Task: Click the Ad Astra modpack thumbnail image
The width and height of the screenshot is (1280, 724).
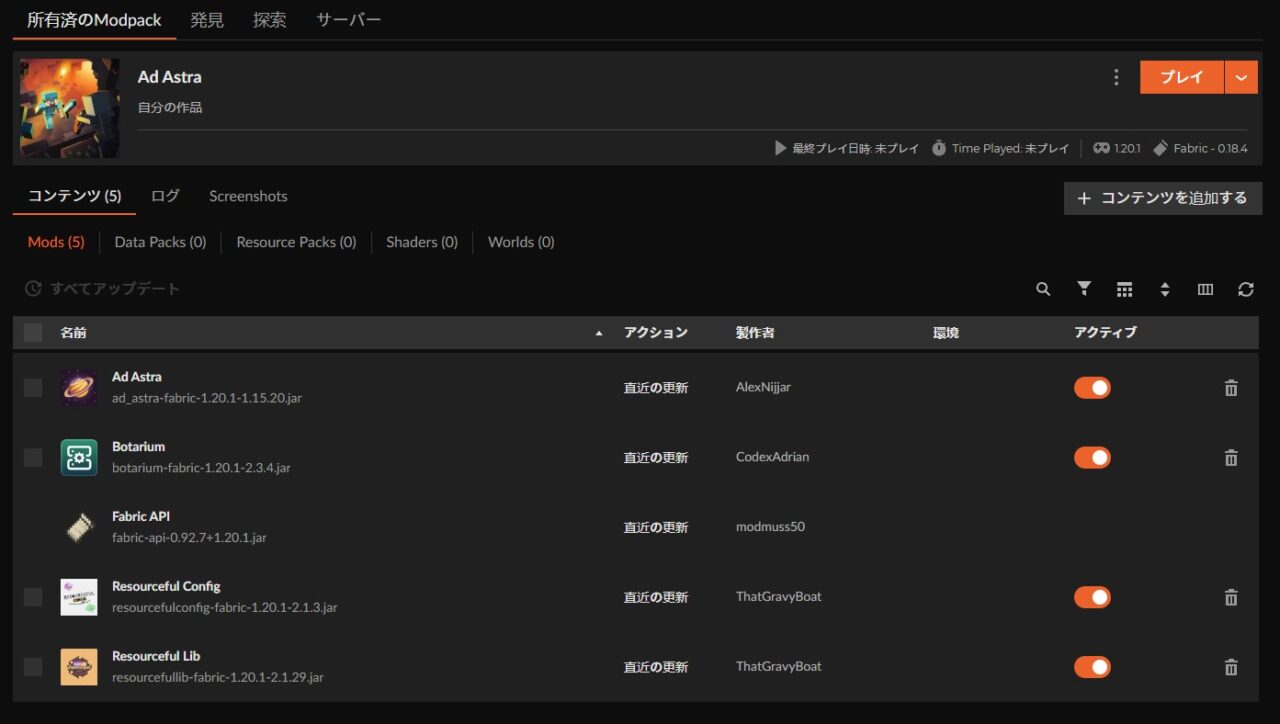Action: tap(69, 108)
